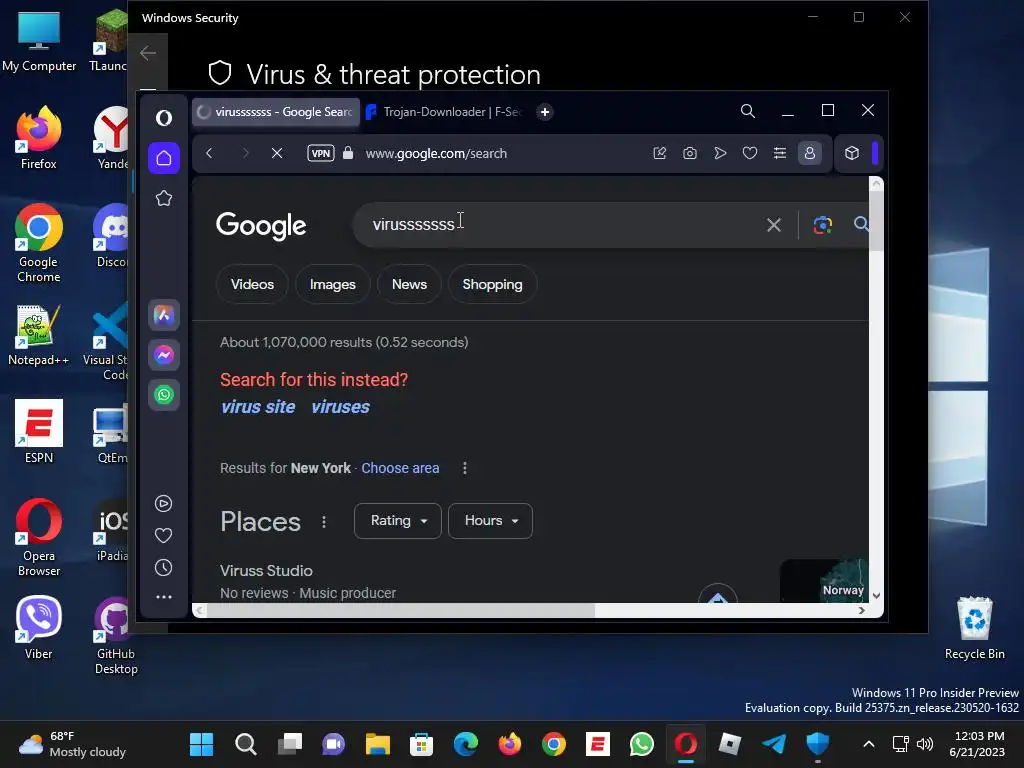Click the 'viruses' suggestion link
The width and height of the screenshot is (1024, 768).
(x=340, y=407)
